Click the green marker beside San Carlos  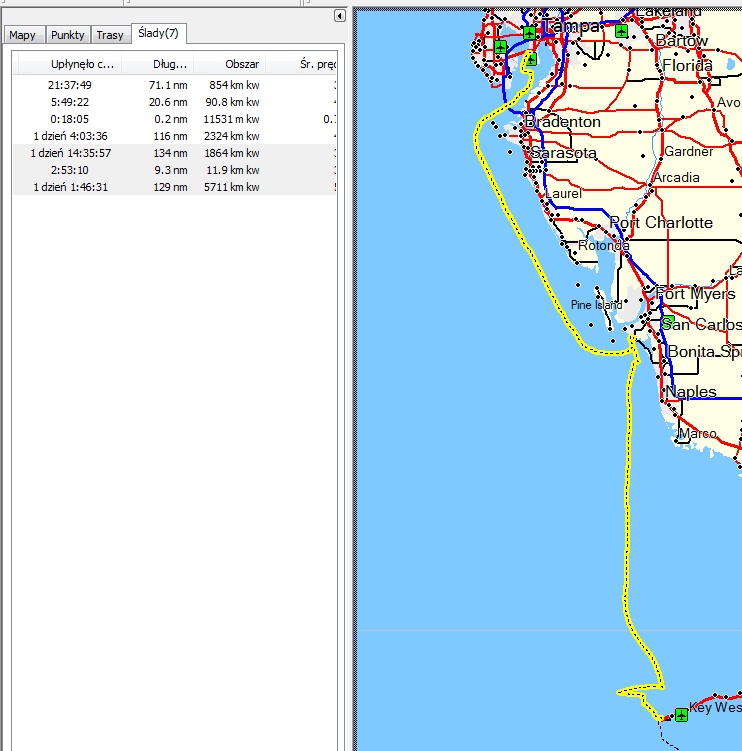click(666, 322)
